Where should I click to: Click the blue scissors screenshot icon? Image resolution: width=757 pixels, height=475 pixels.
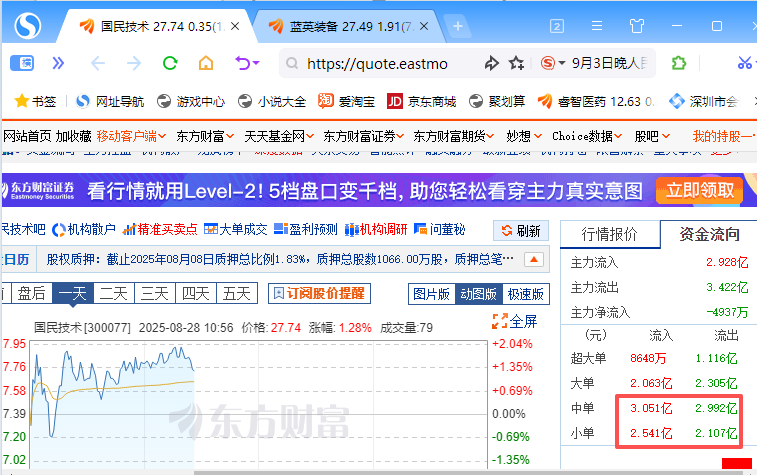tap(745, 63)
